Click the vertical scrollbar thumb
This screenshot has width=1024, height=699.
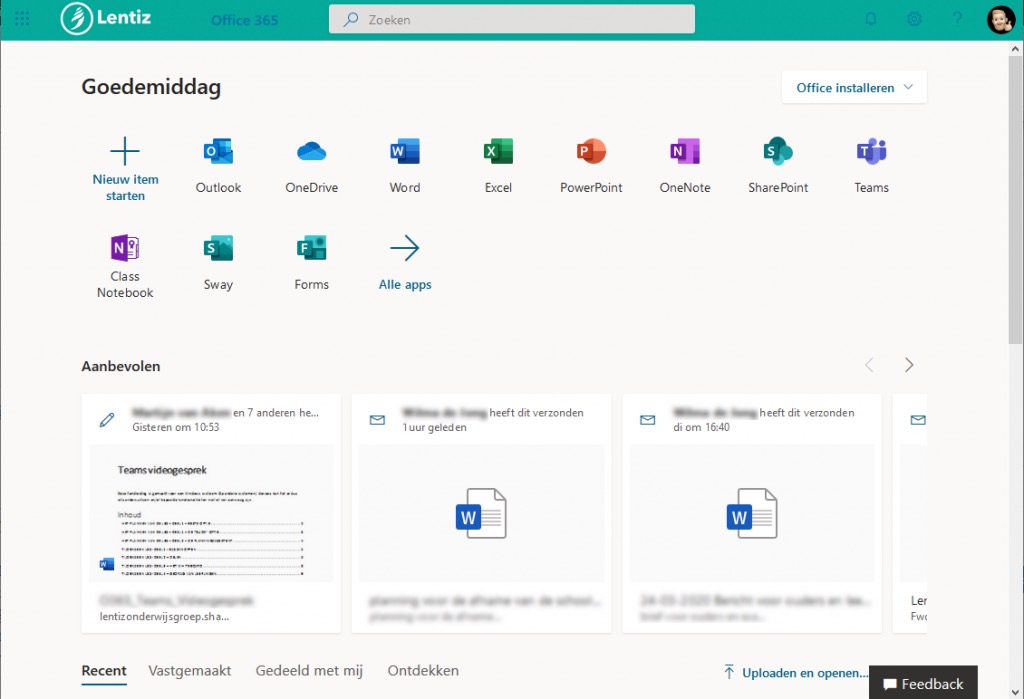pyautogui.click(x=1016, y=200)
